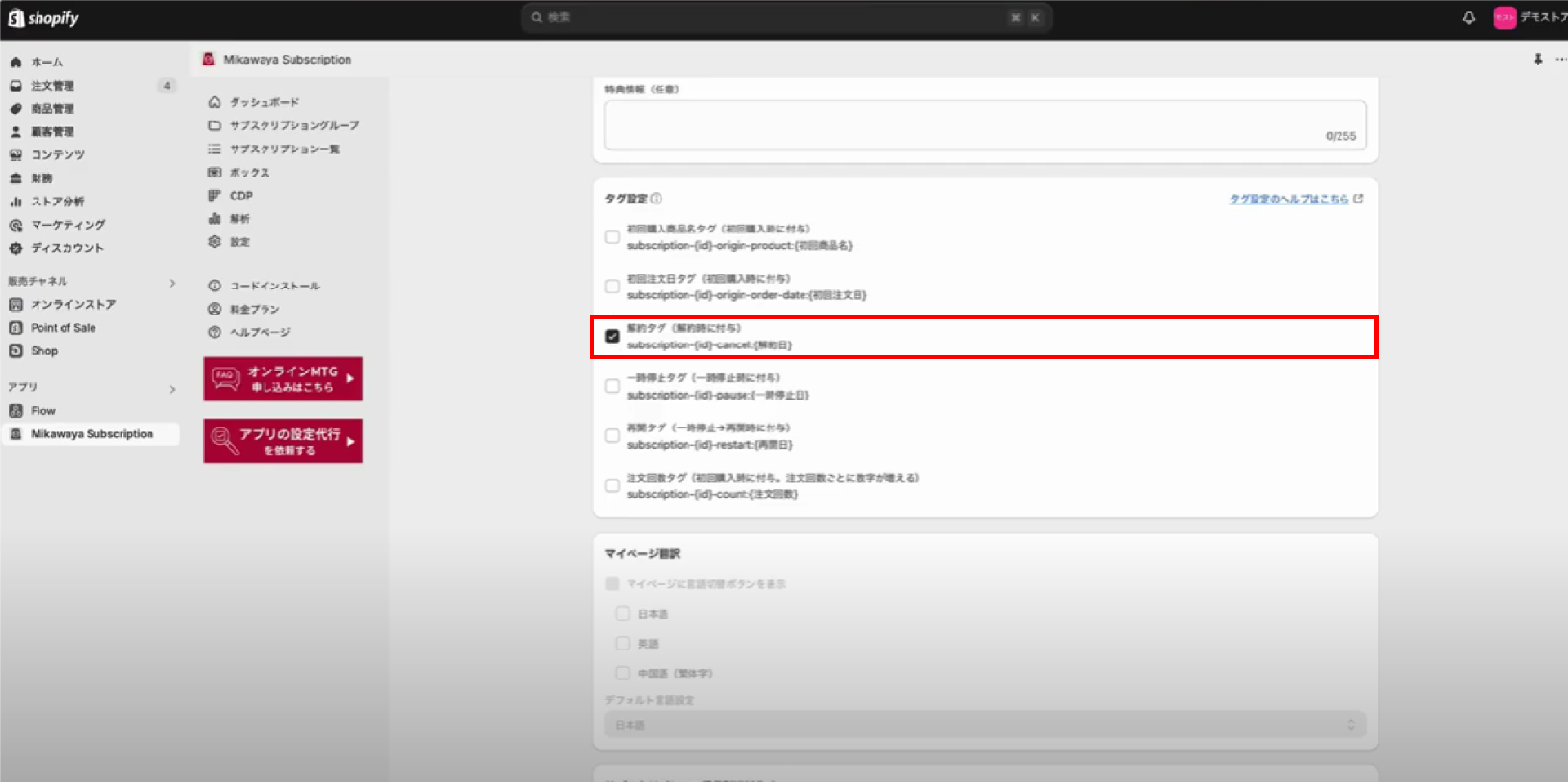Enable the subscription pause tag checkbox
The width and height of the screenshot is (1568, 782).
(x=612, y=387)
